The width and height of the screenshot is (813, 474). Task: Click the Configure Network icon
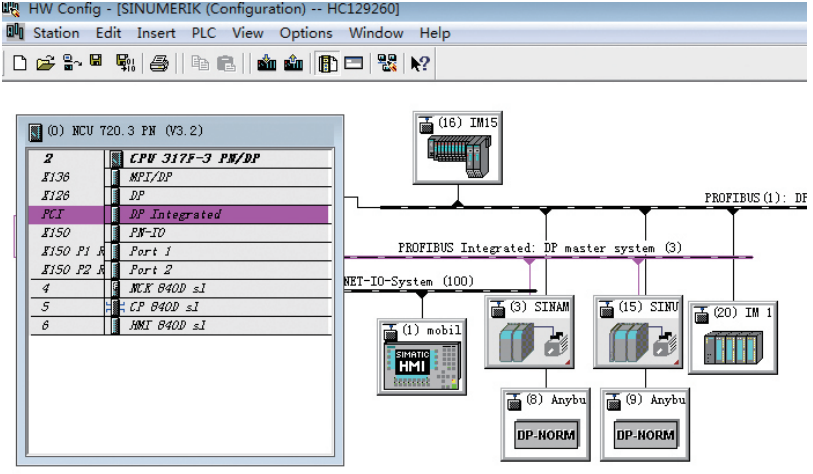point(386,63)
